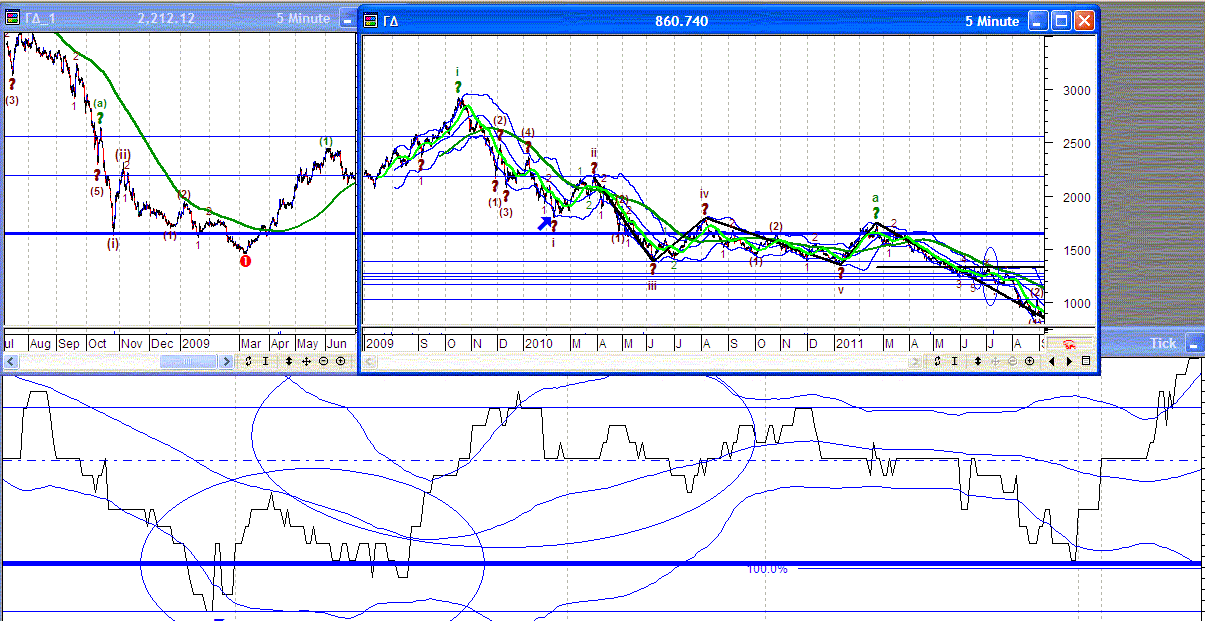Click vertical scale arrows in ΓΔ chart toolbar
1205x621 pixels.
(x=978, y=360)
